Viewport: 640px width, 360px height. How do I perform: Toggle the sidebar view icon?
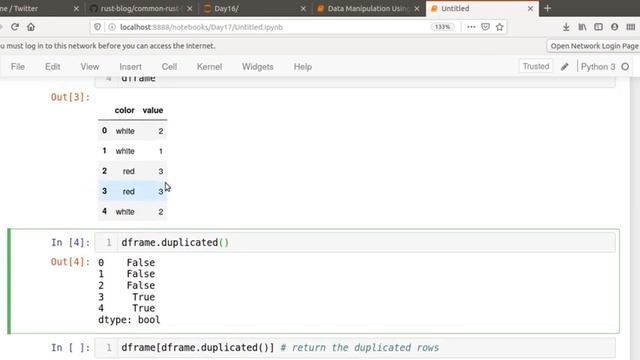click(598, 27)
